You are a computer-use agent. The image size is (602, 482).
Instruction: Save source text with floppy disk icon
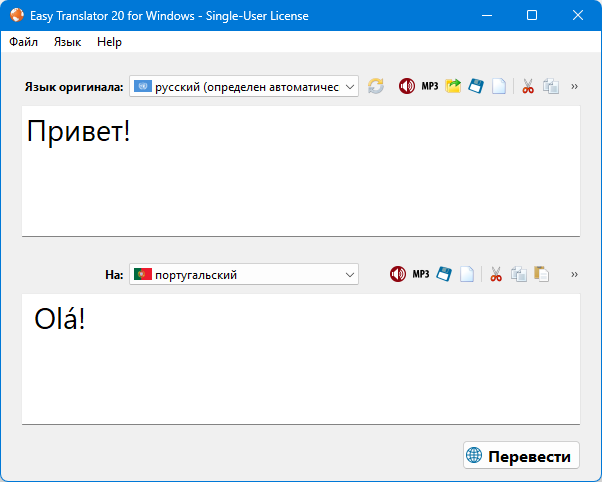pyautogui.click(x=476, y=86)
